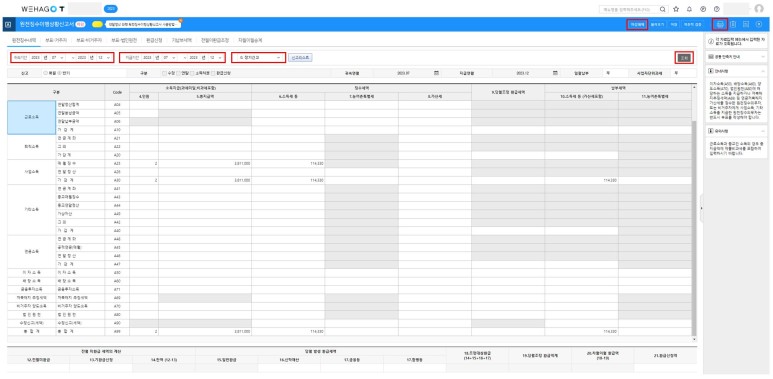
Task: Open 귀속기간 start month dropdown showing 07
Action: coord(57,58)
